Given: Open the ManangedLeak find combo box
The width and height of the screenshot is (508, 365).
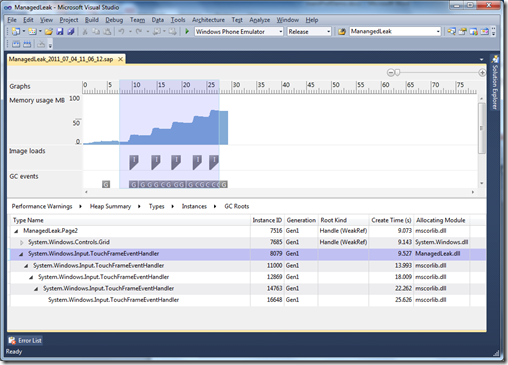Looking at the screenshot, I should (438, 32).
